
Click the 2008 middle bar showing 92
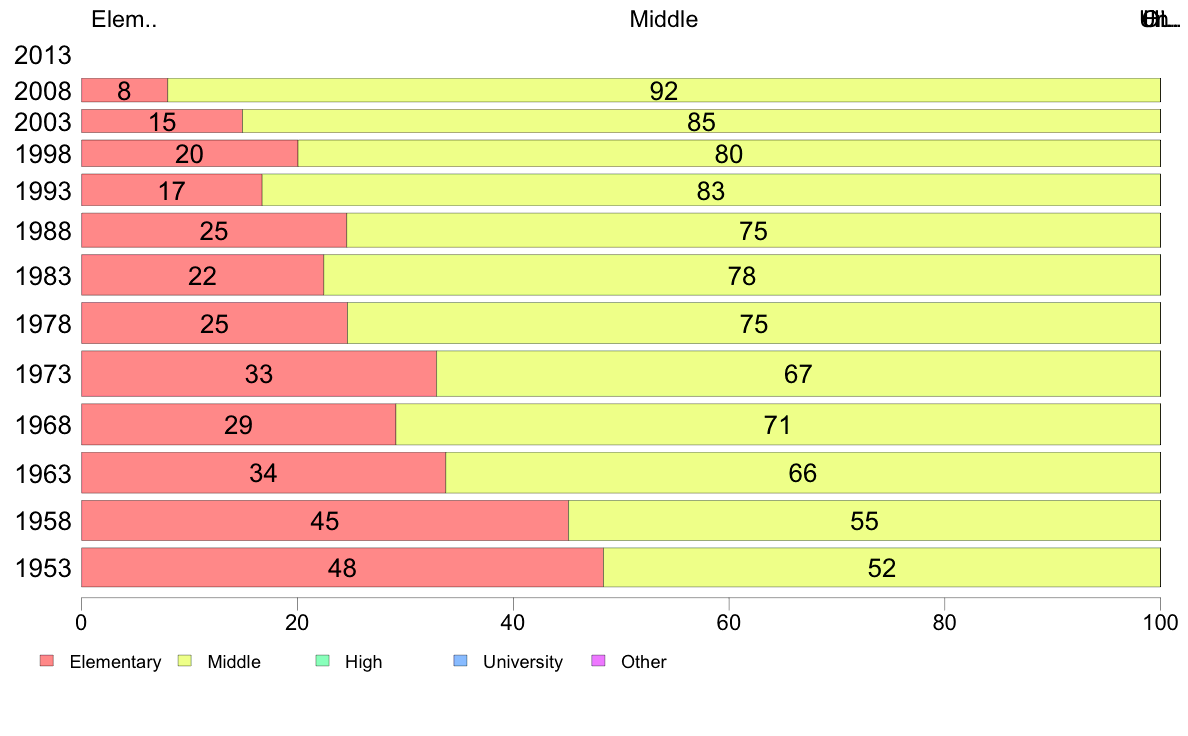click(x=664, y=90)
